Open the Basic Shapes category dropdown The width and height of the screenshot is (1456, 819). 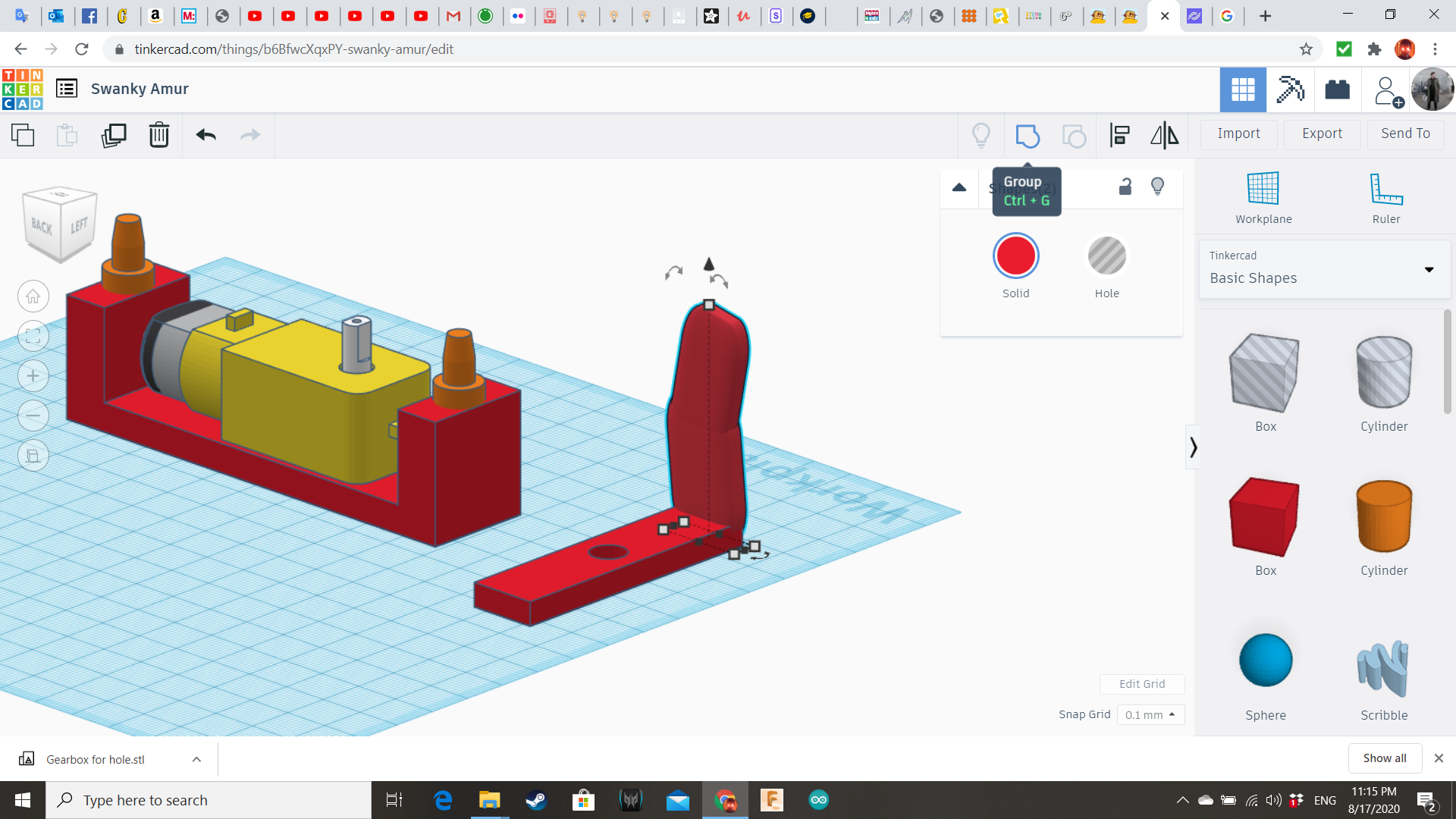pyautogui.click(x=1325, y=269)
